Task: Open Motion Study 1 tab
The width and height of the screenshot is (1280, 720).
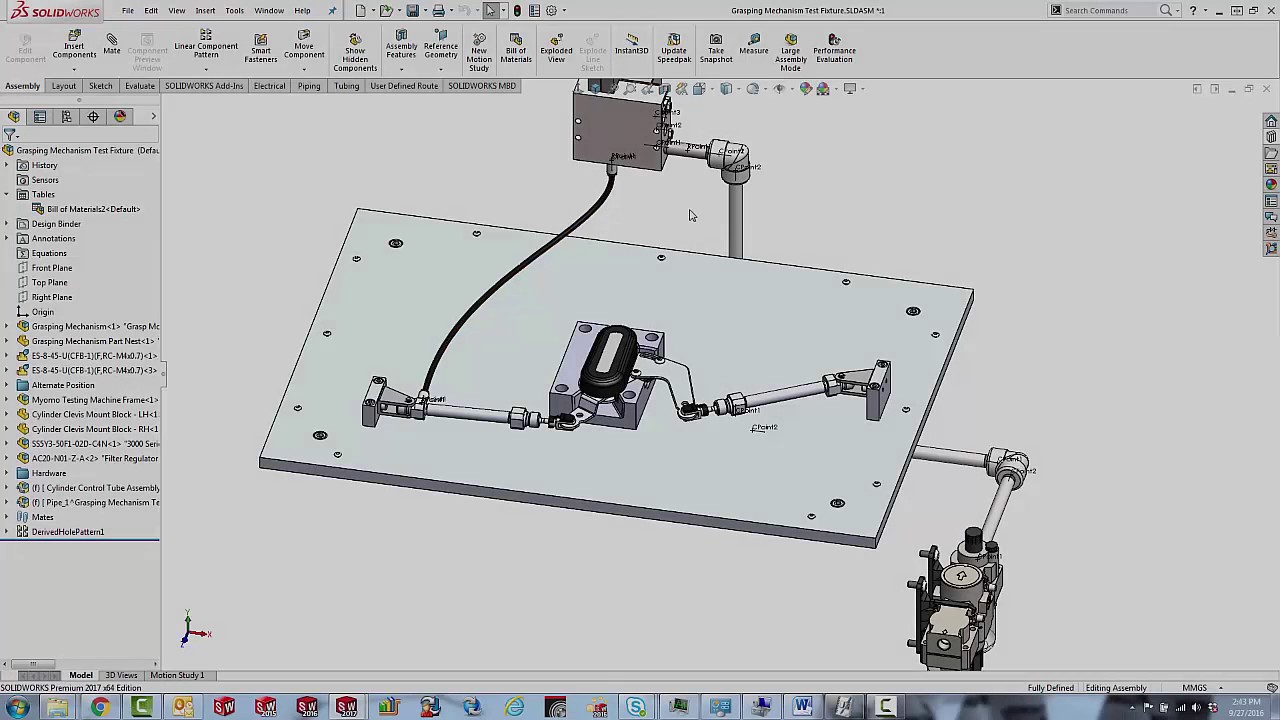Action: (x=177, y=675)
